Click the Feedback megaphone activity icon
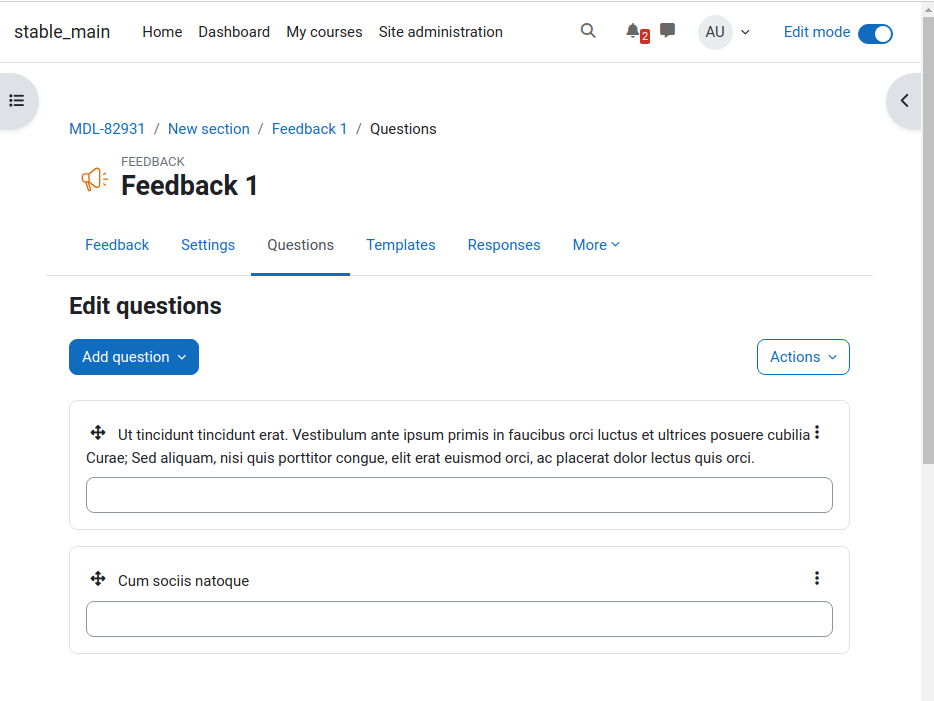This screenshot has width=934, height=701. coord(95,179)
